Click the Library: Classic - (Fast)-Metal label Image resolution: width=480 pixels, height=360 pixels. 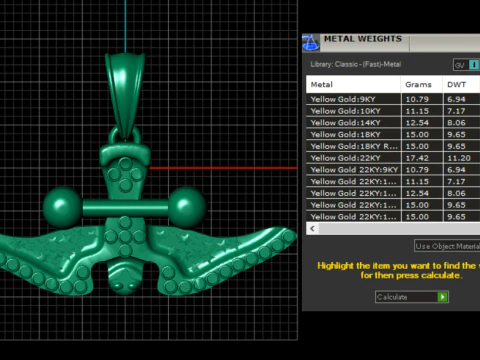pyautogui.click(x=355, y=64)
